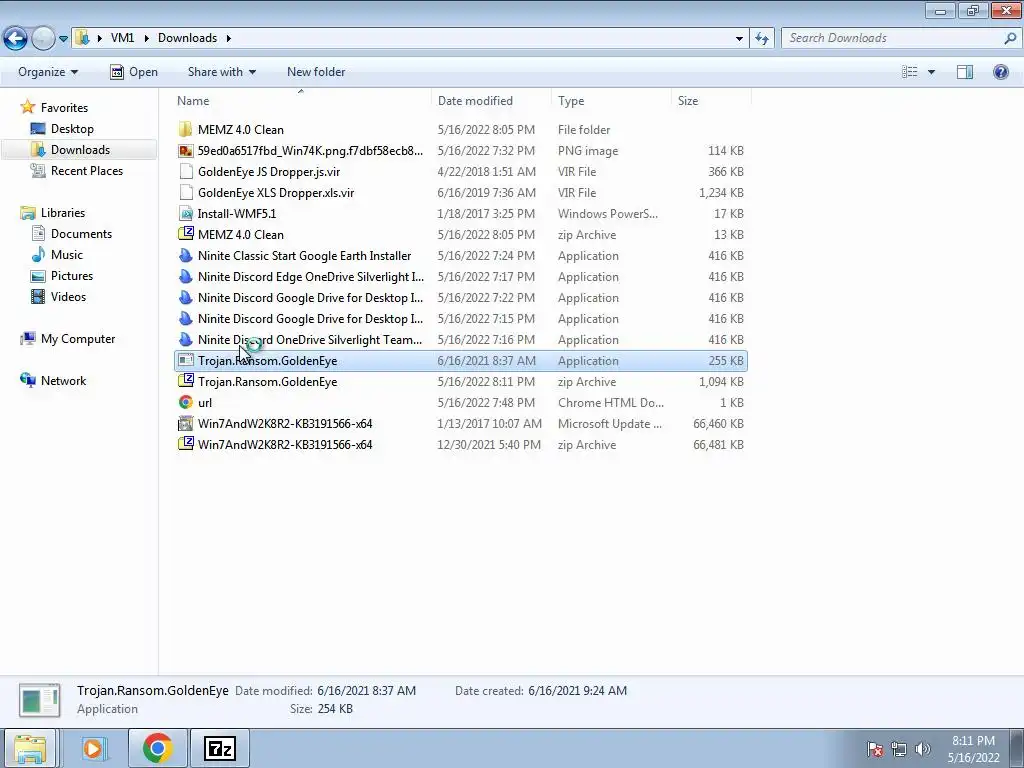Open Recent Places in the sidebar
The height and width of the screenshot is (768, 1024).
tap(86, 170)
